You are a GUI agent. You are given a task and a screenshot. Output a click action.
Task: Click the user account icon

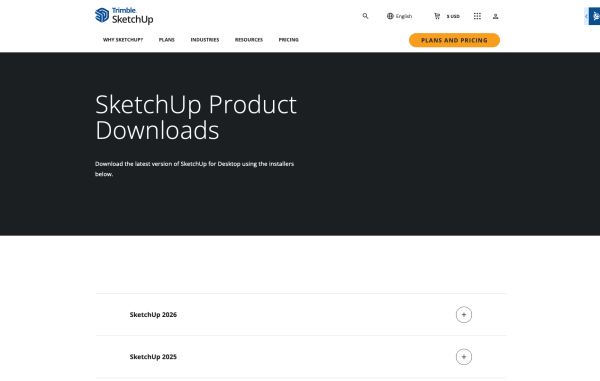(496, 16)
